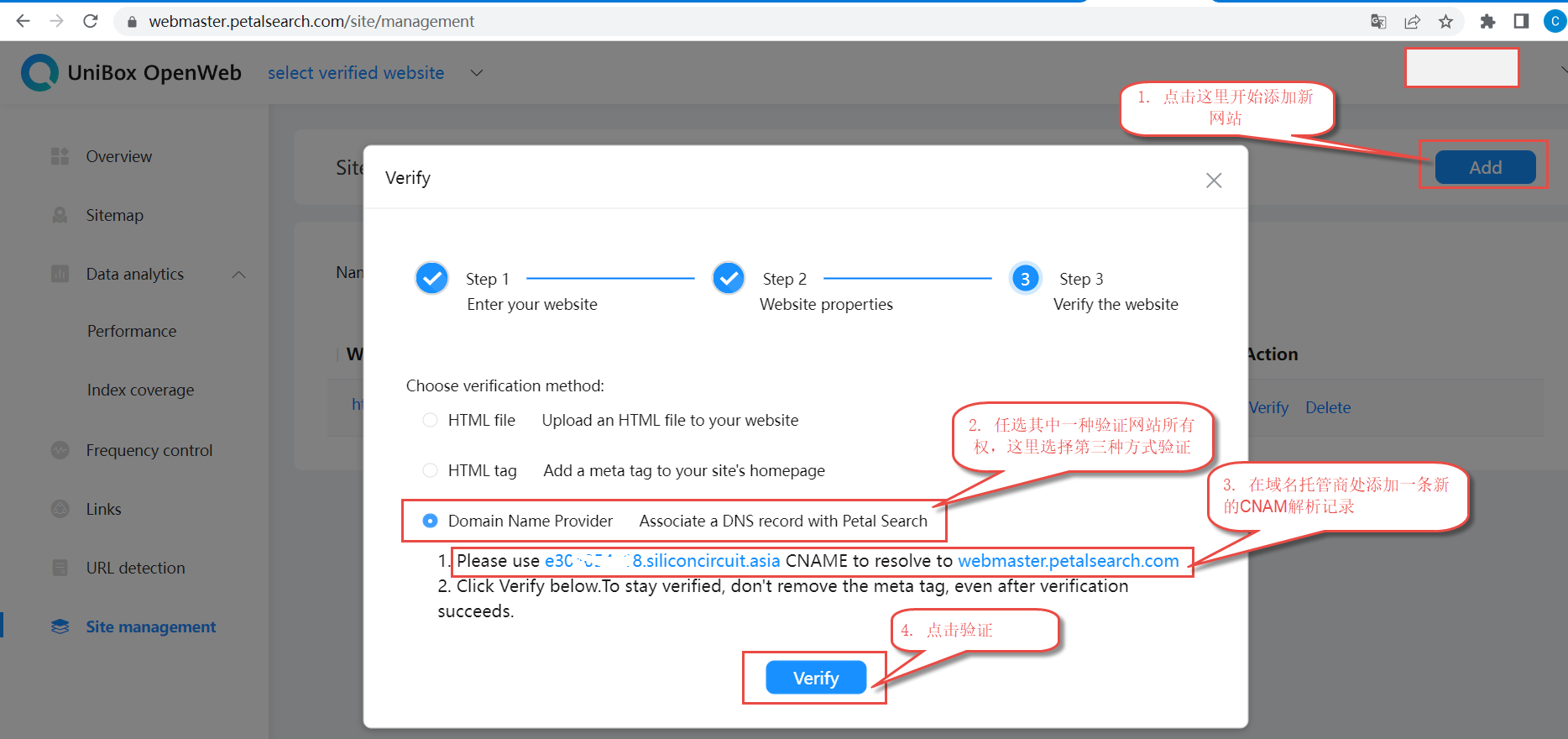
Task: Bookmark this page with star icon
Action: click(1445, 22)
